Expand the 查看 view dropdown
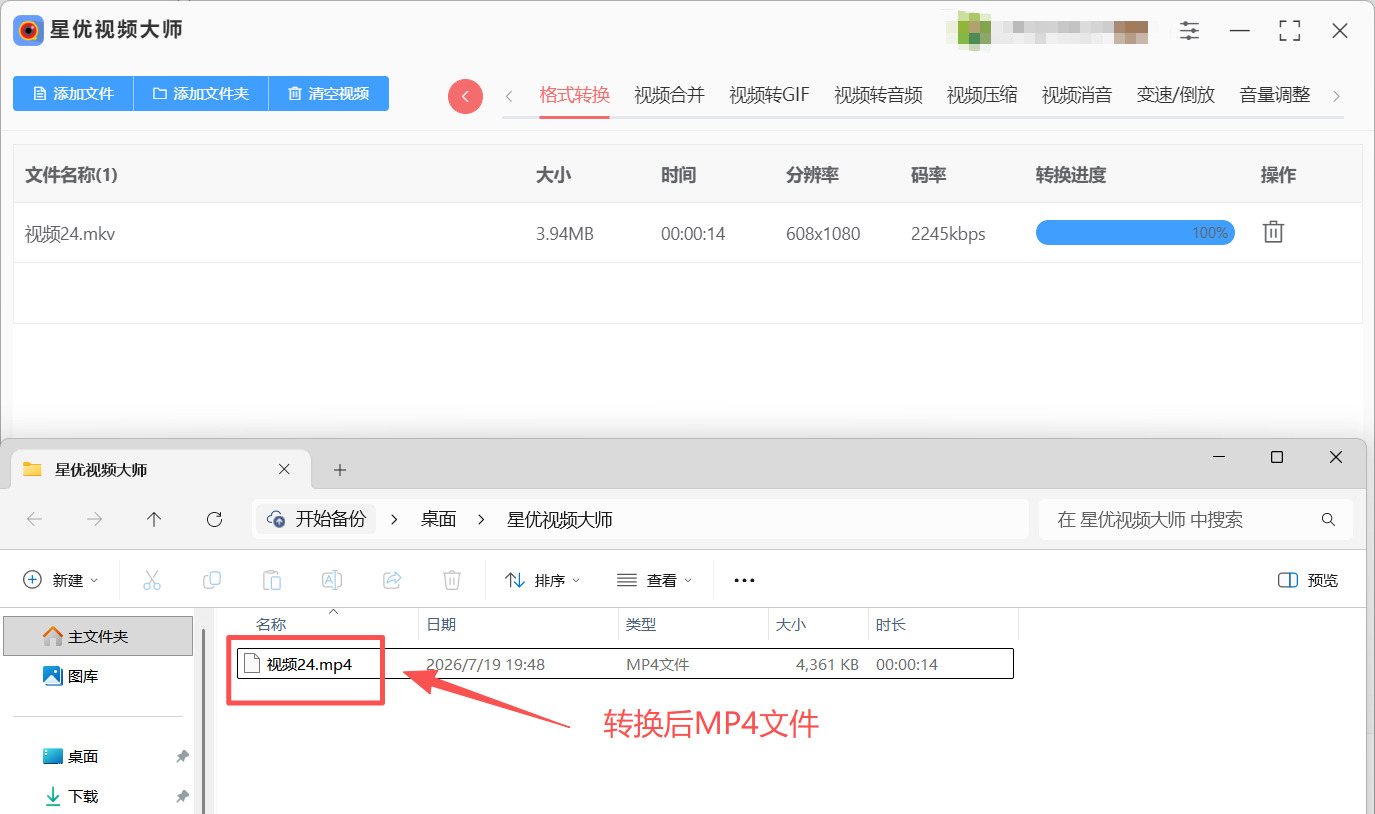The height and width of the screenshot is (814, 1375). pos(655,580)
